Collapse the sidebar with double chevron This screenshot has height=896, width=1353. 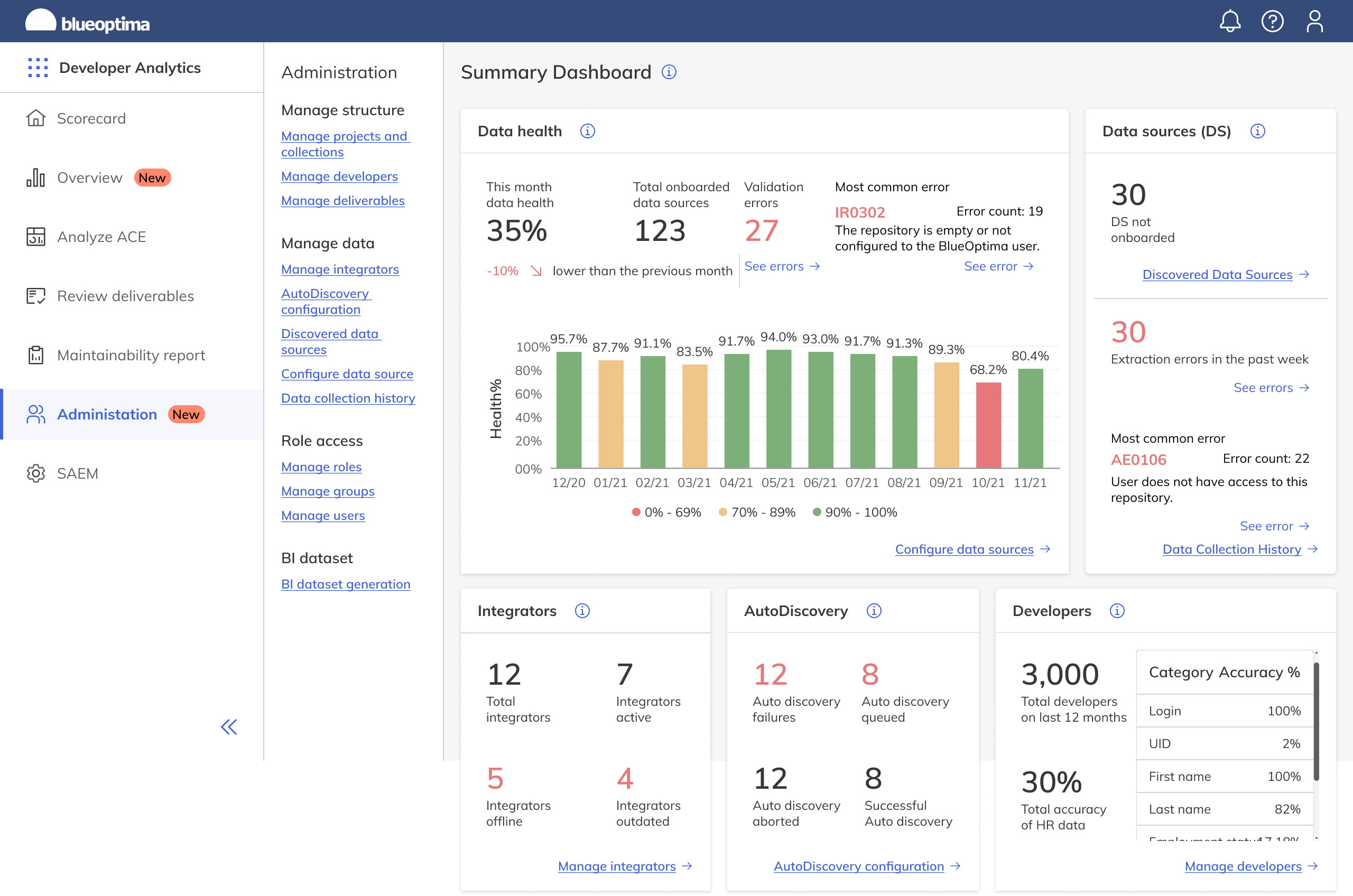point(229,727)
